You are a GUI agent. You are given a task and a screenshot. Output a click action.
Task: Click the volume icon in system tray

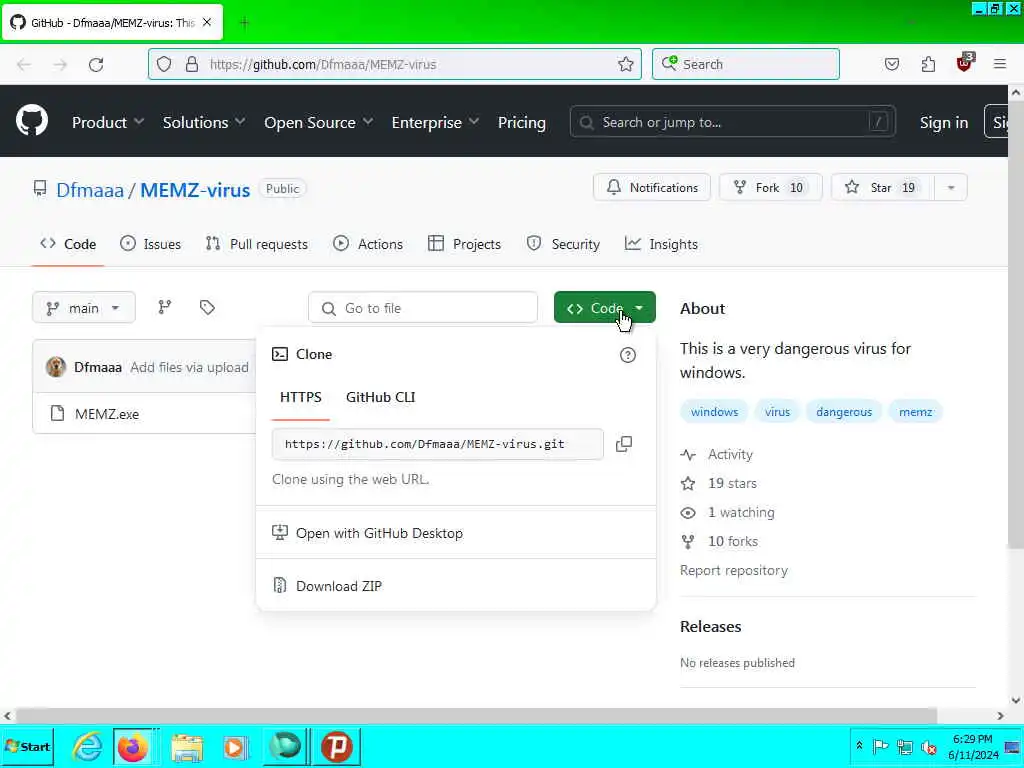coord(928,746)
